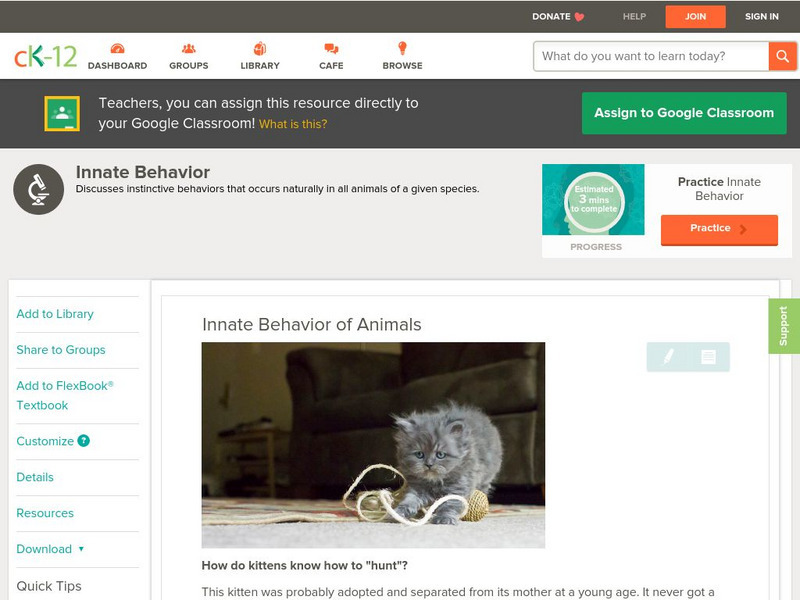Click the search input field

click(652, 56)
